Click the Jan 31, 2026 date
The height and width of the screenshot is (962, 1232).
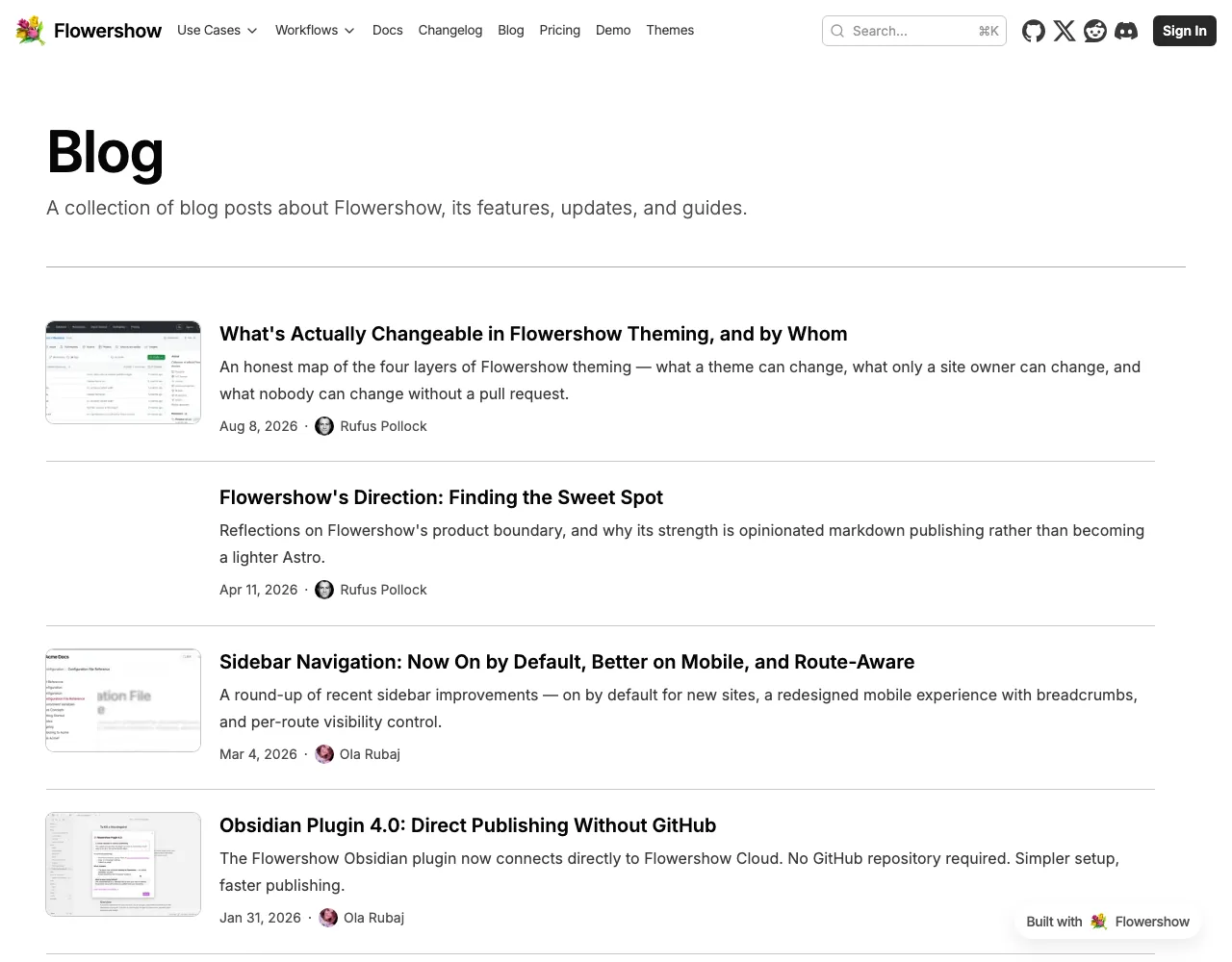260,918
